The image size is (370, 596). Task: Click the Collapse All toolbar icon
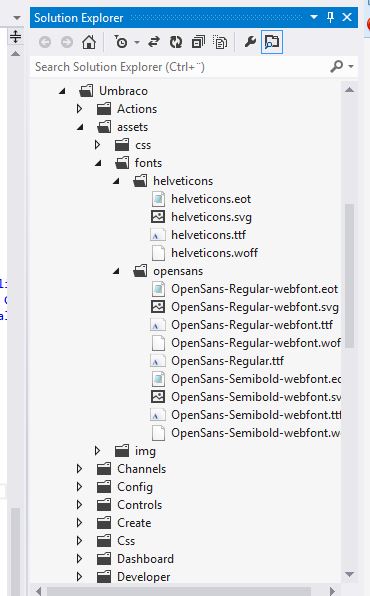pyautogui.click(x=198, y=42)
